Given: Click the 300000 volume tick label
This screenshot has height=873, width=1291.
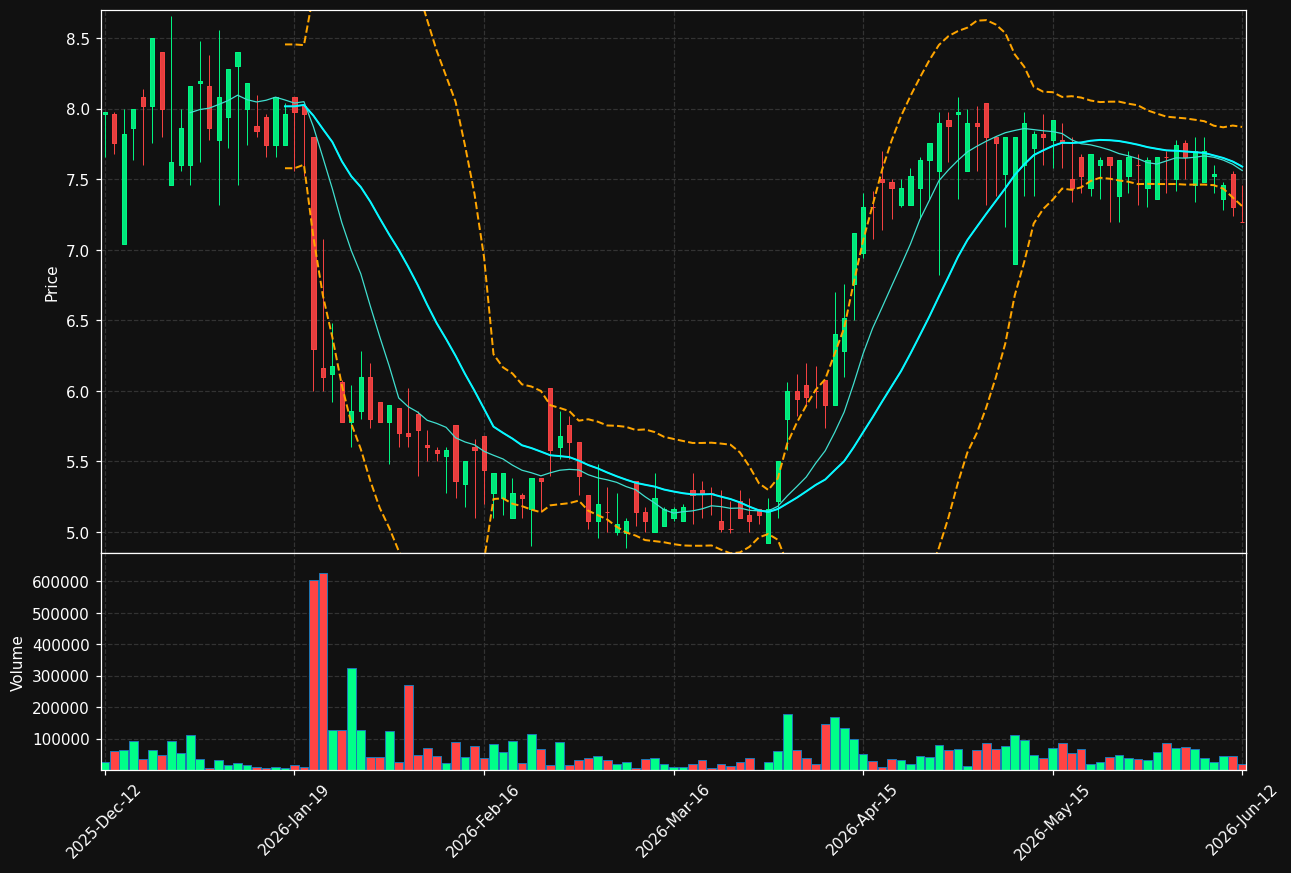Looking at the screenshot, I should tap(62, 676).
